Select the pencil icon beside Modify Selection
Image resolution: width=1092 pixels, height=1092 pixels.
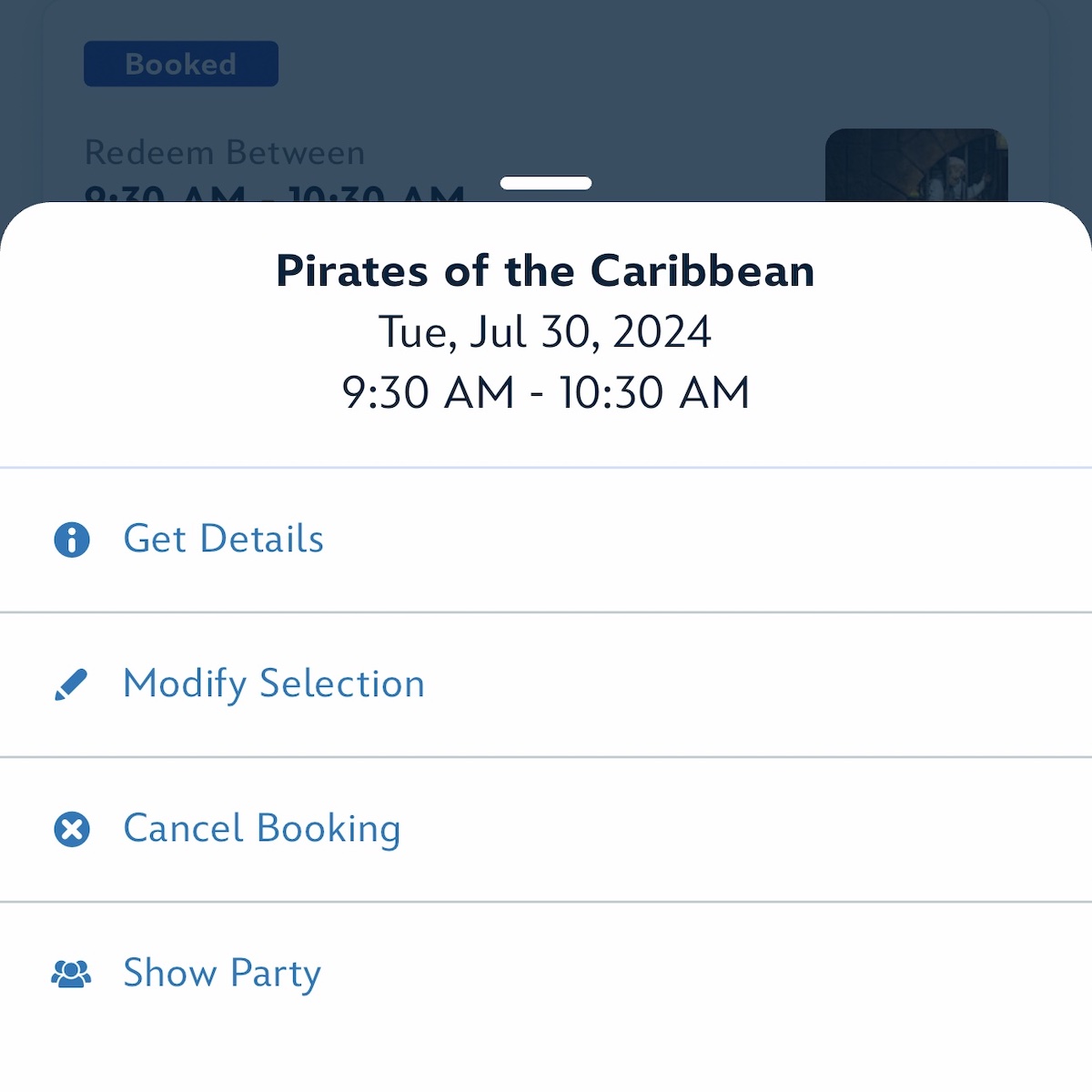click(71, 684)
